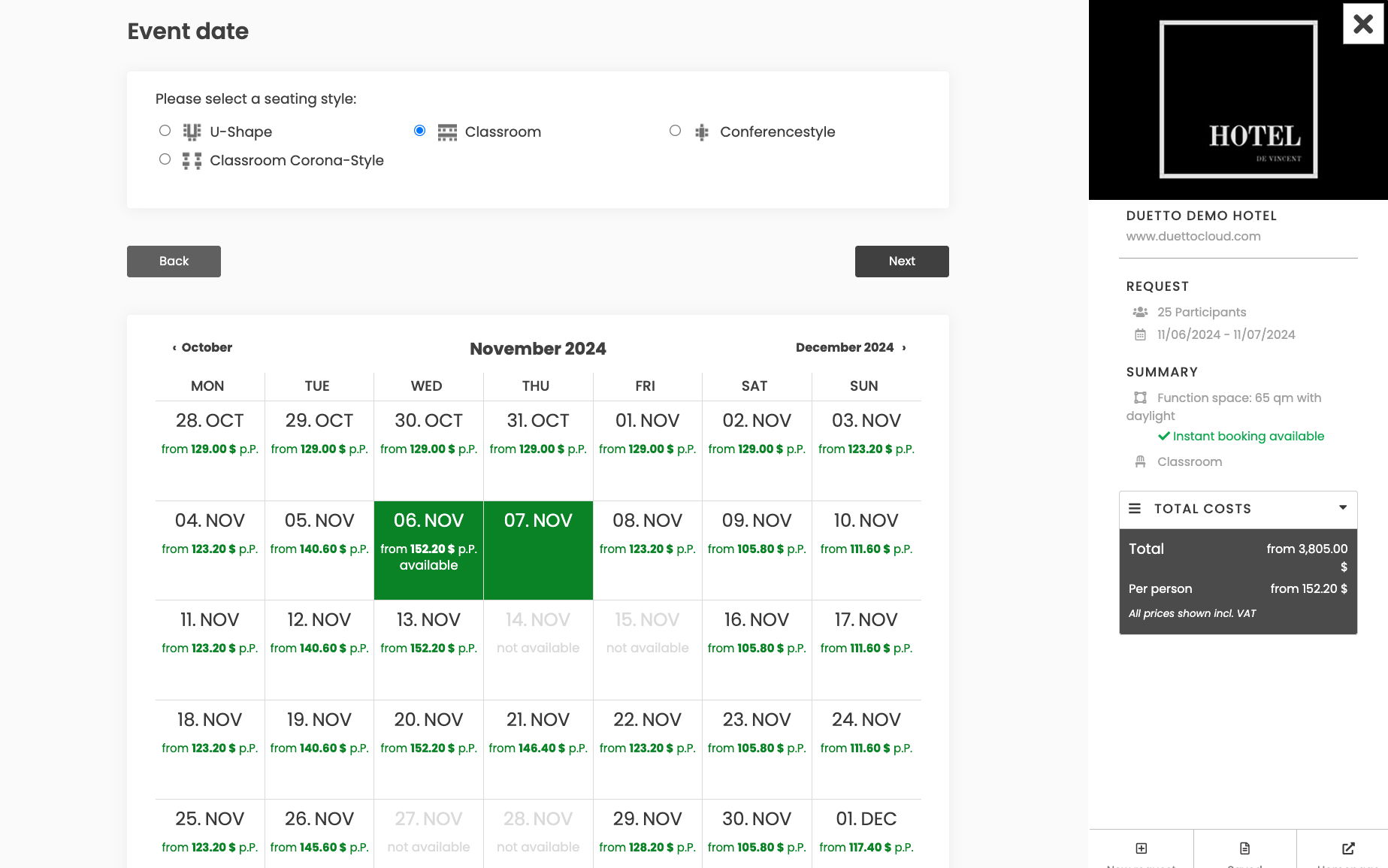Select 10. NOV at 111.60 $
Screen dimensions: 1388x868
866,550
